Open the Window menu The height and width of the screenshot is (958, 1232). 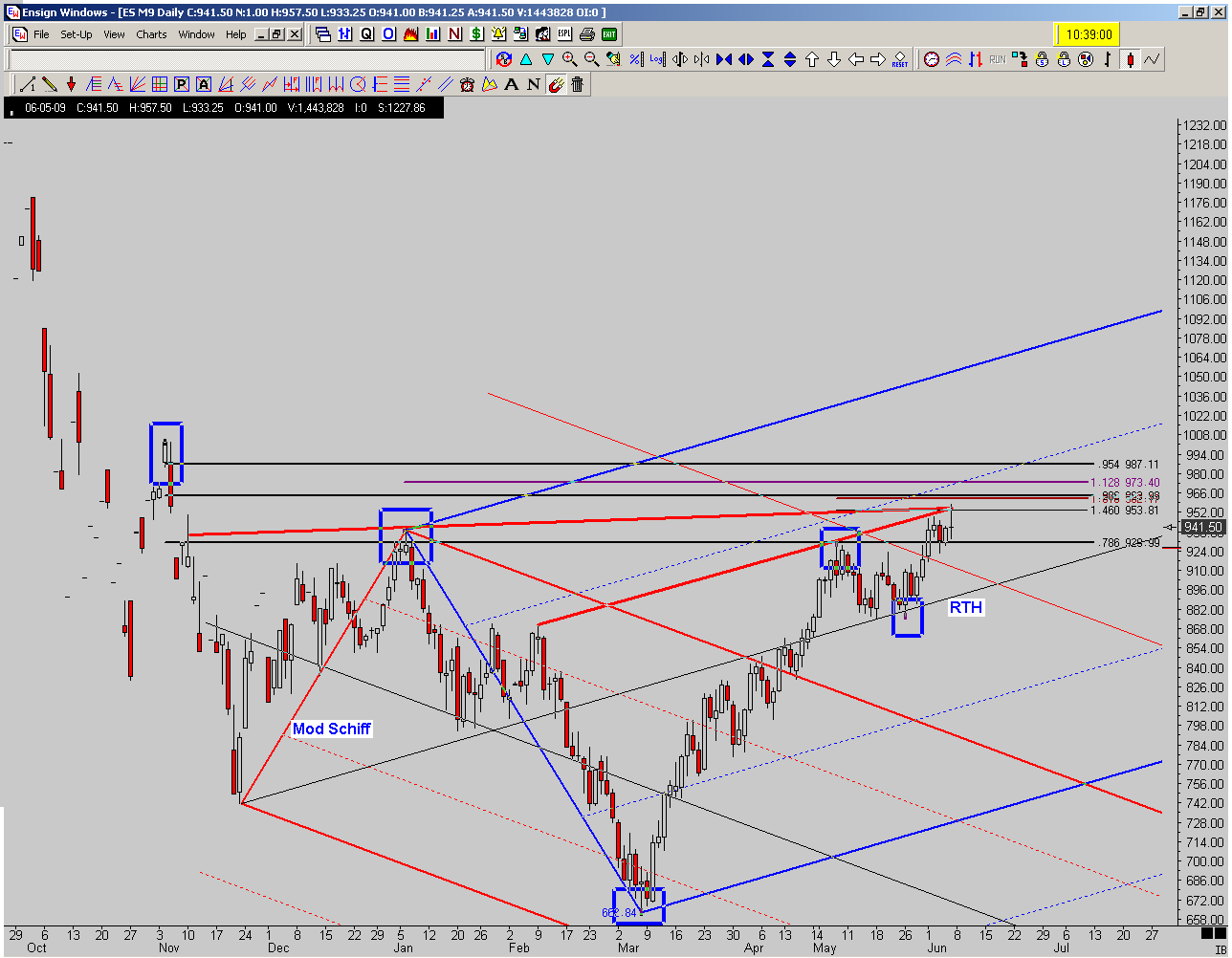point(196,34)
